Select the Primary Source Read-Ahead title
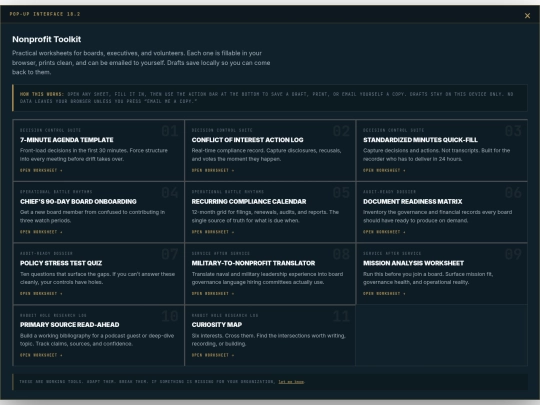This screenshot has width=540, height=405. (x=70, y=325)
